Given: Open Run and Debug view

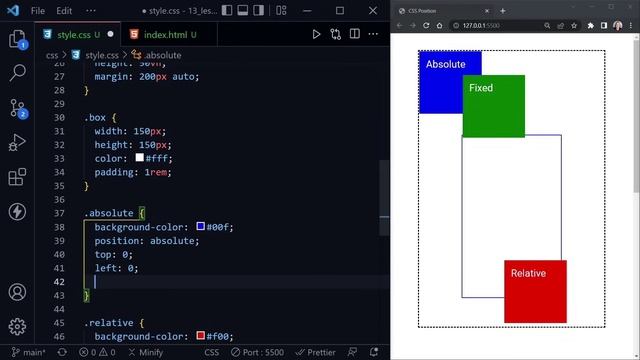Looking at the screenshot, I should pos(17,142).
